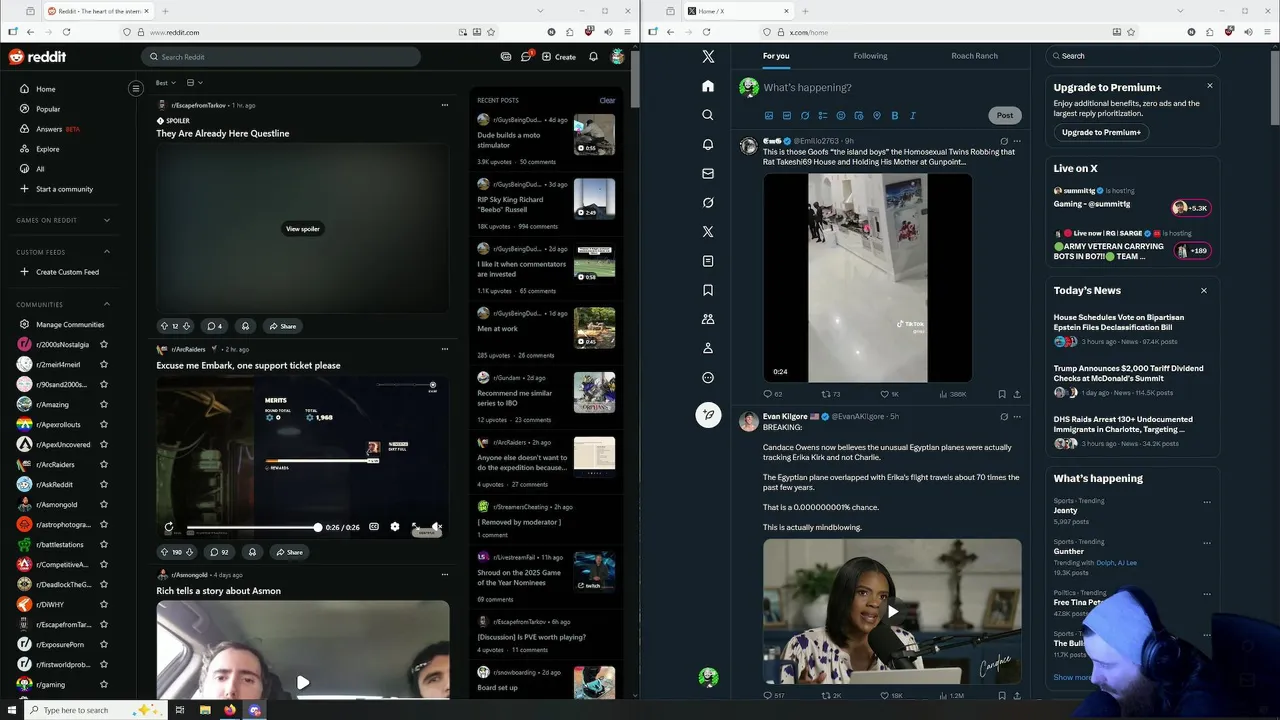Screen dimensions: 1280x720
Task: Click the Reddit Create post button
Action: (x=559, y=57)
